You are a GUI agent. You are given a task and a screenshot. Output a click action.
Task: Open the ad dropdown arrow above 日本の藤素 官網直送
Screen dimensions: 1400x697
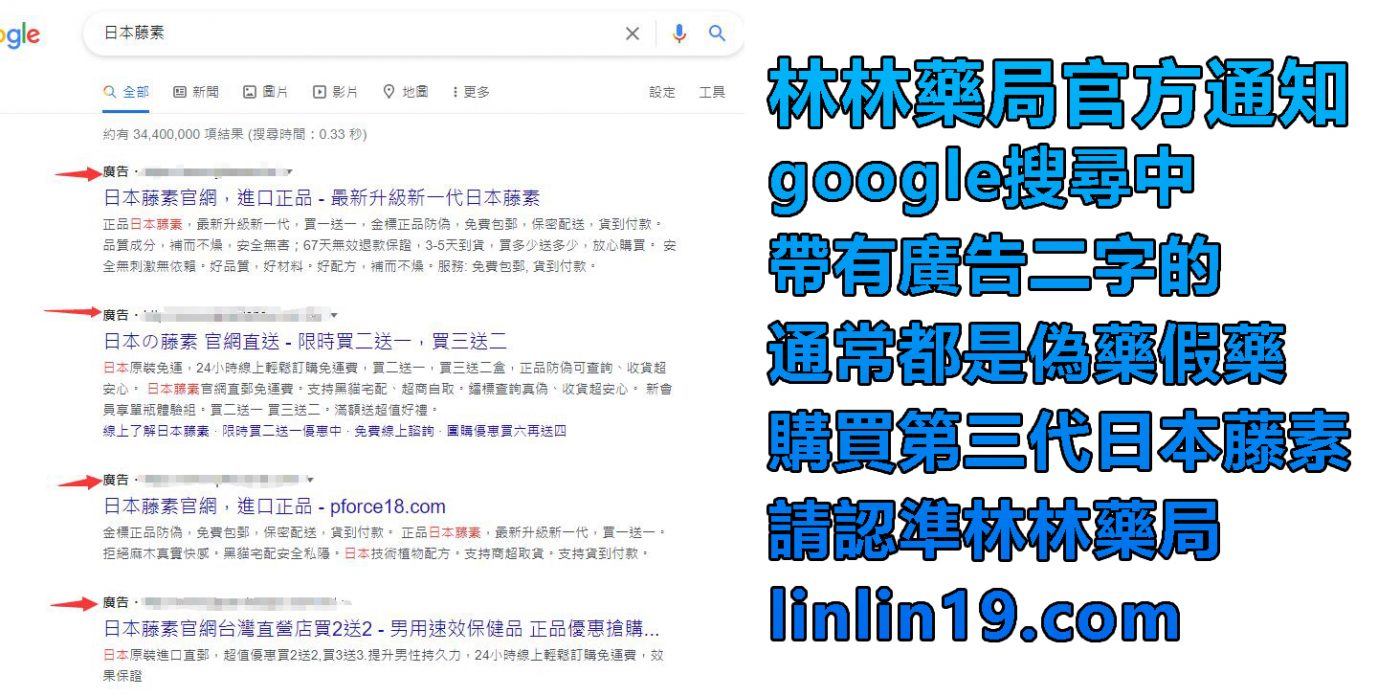click(335, 315)
